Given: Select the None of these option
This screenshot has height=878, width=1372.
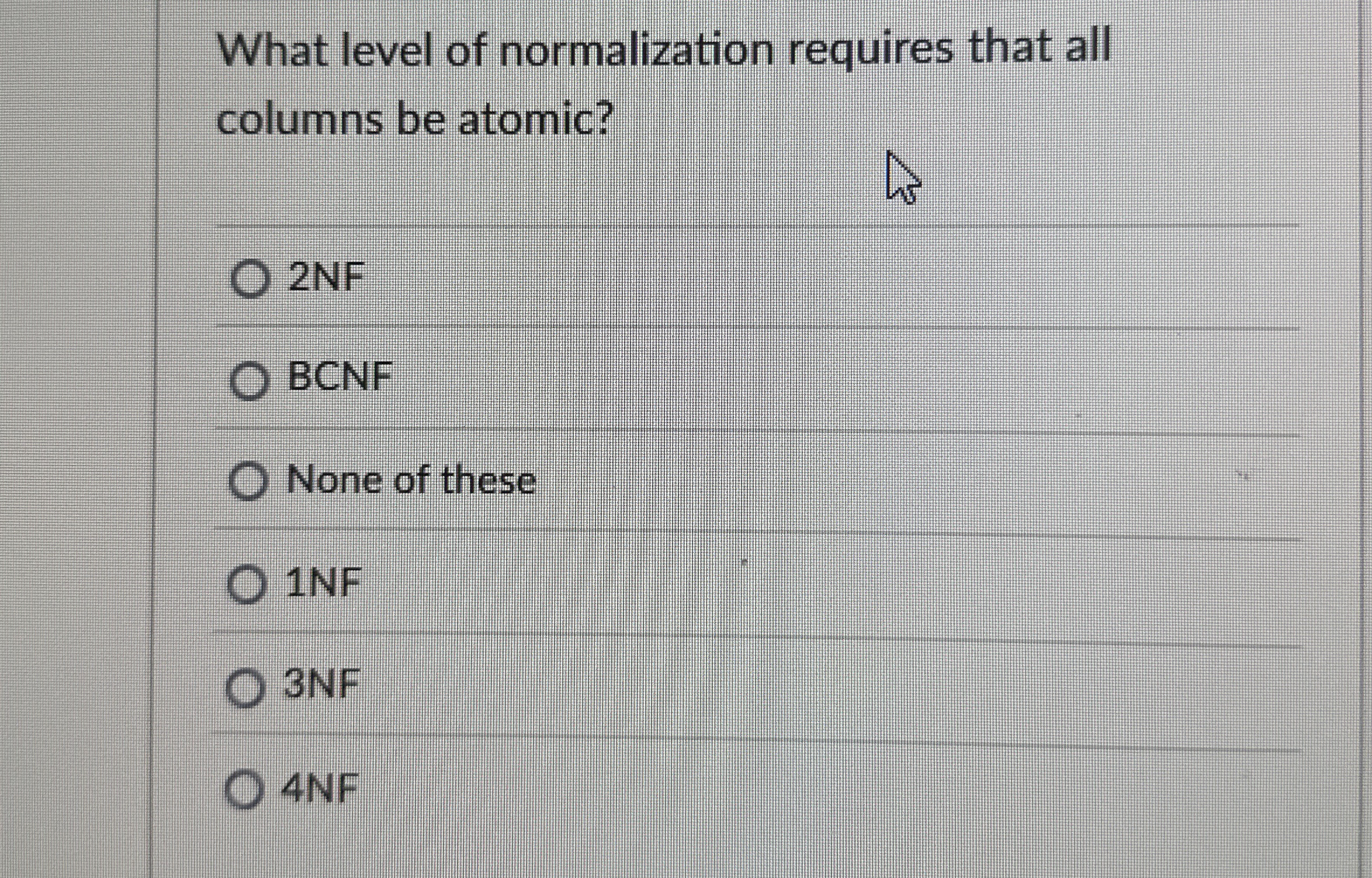Looking at the screenshot, I should [x=252, y=481].
